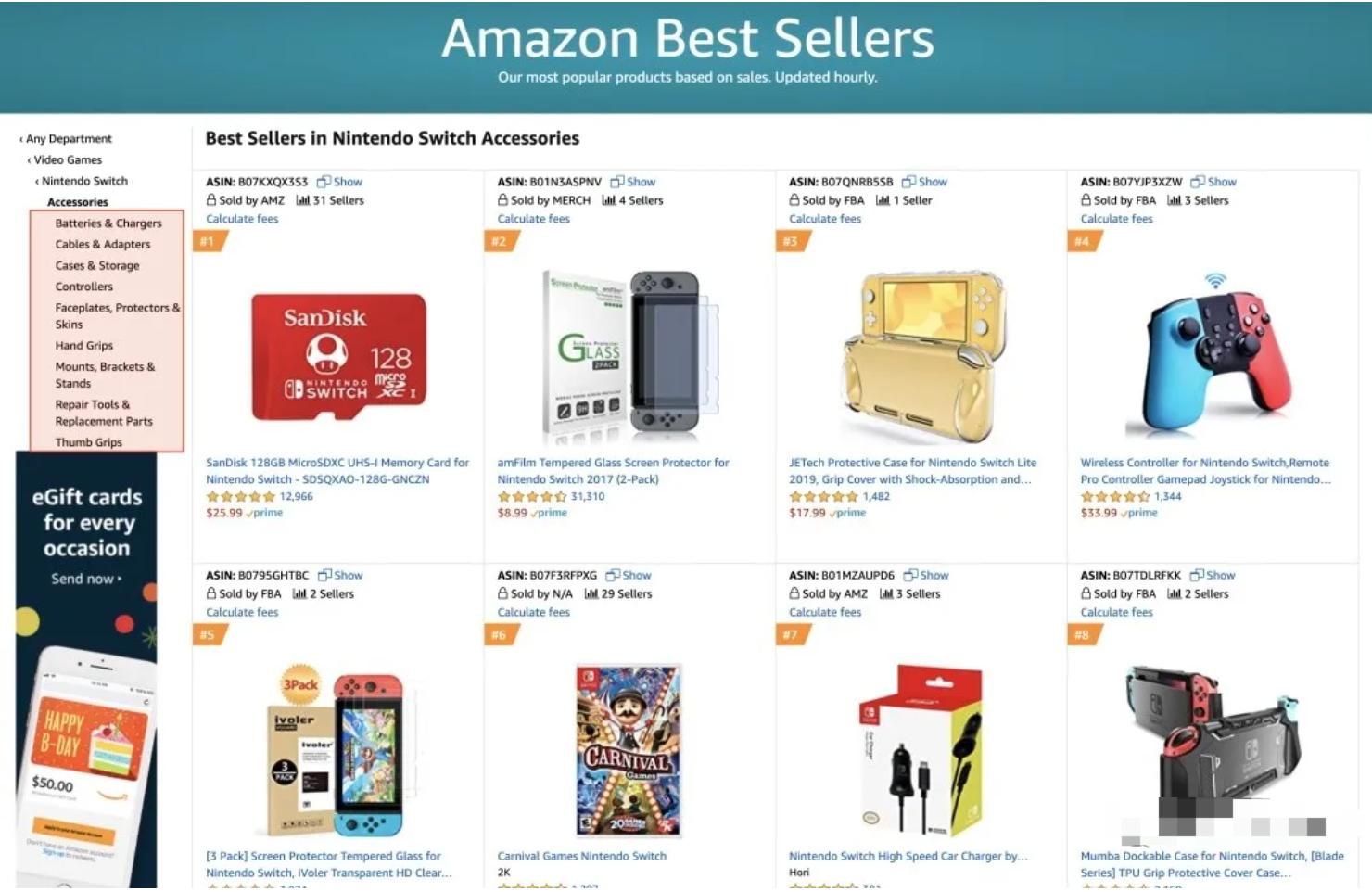Screen dimensions: 1372x892
Task: Click star rating of Wireless Controller listing
Action: pyautogui.click(x=1114, y=497)
